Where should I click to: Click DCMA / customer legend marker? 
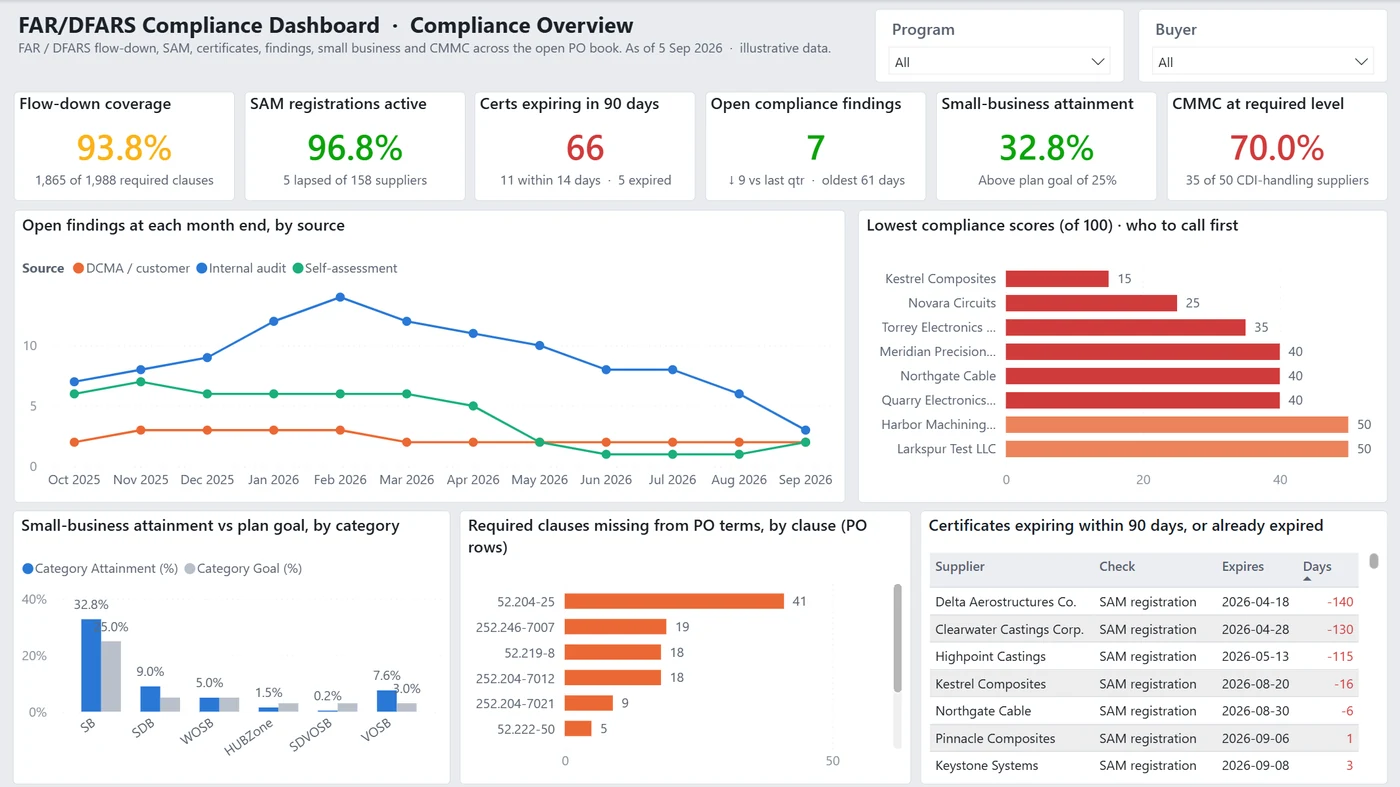point(78,268)
